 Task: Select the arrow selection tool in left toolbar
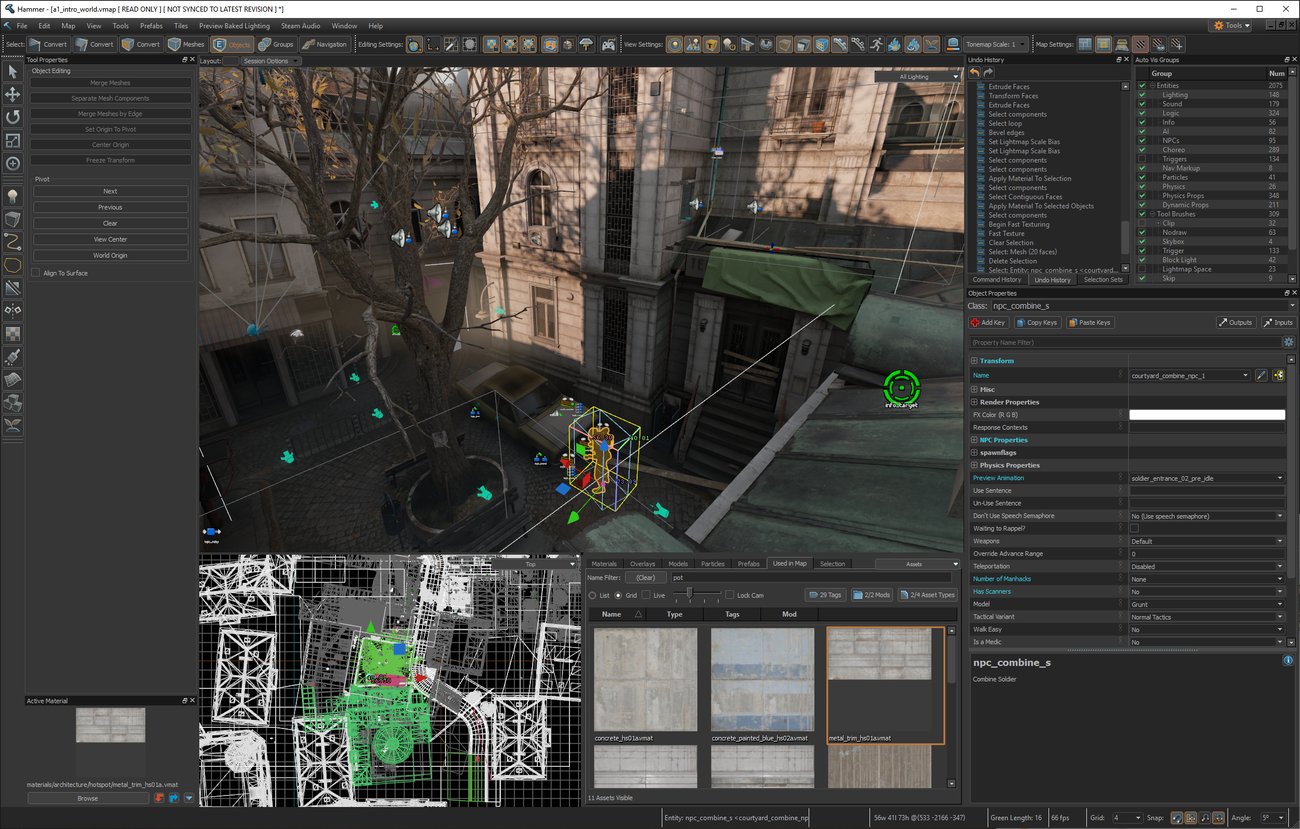coord(13,71)
